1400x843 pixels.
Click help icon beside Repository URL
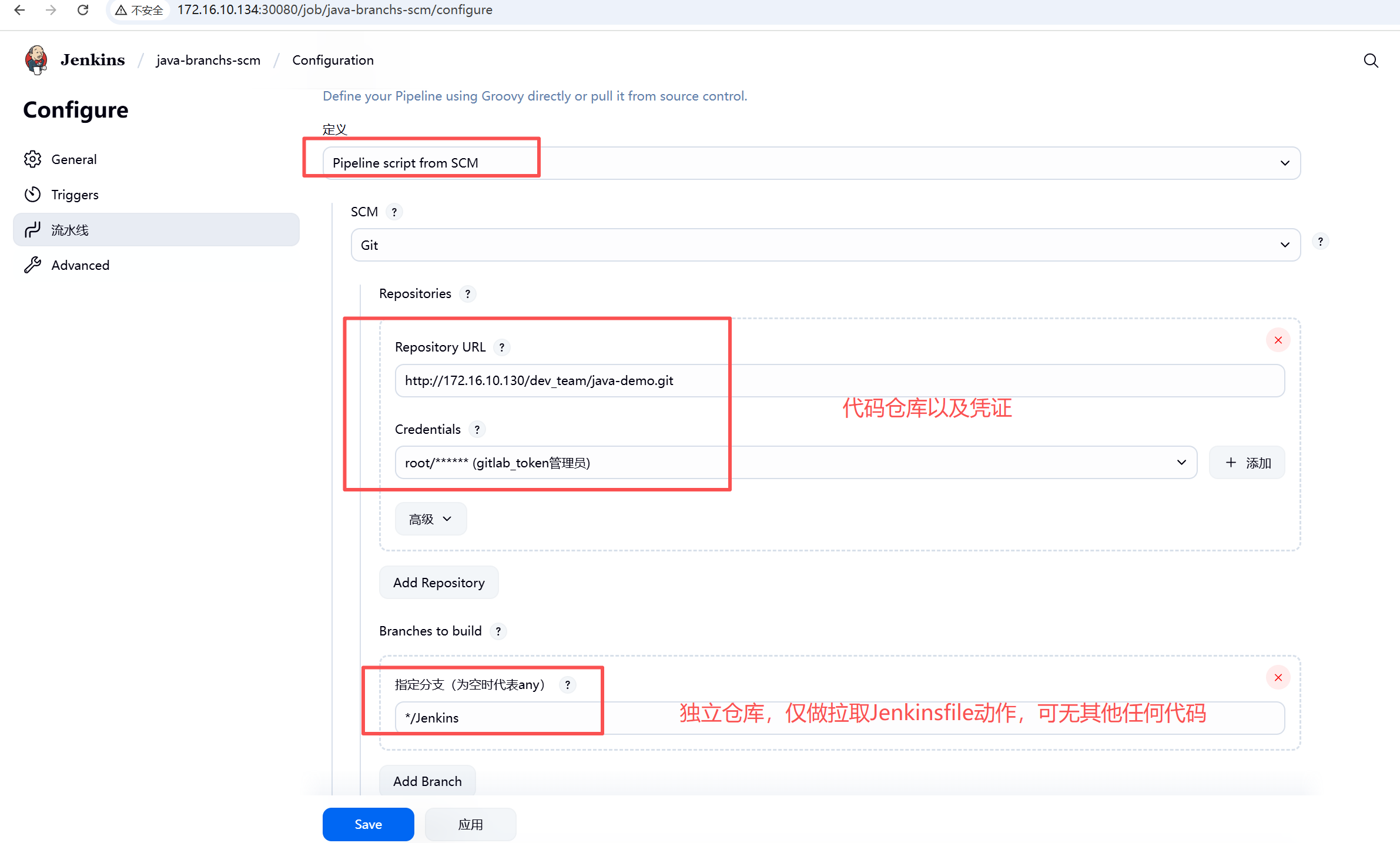pyautogui.click(x=501, y=347)
